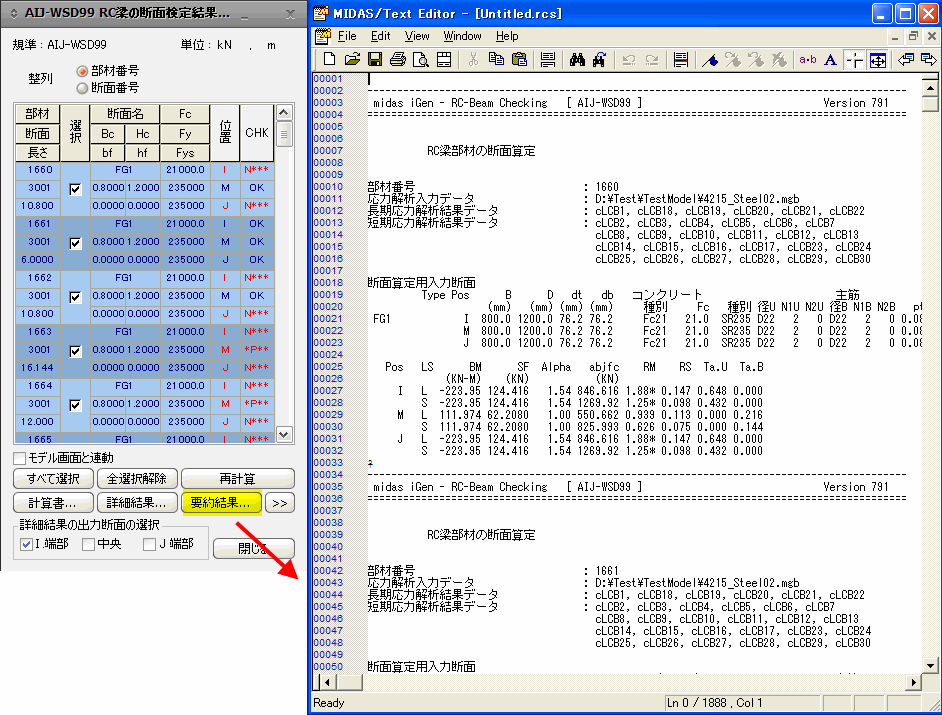Click the 断面名 column header
Image resolution: width=942 pixels, height=715 pixels.
pyautogui.click(x=126, y=114)
